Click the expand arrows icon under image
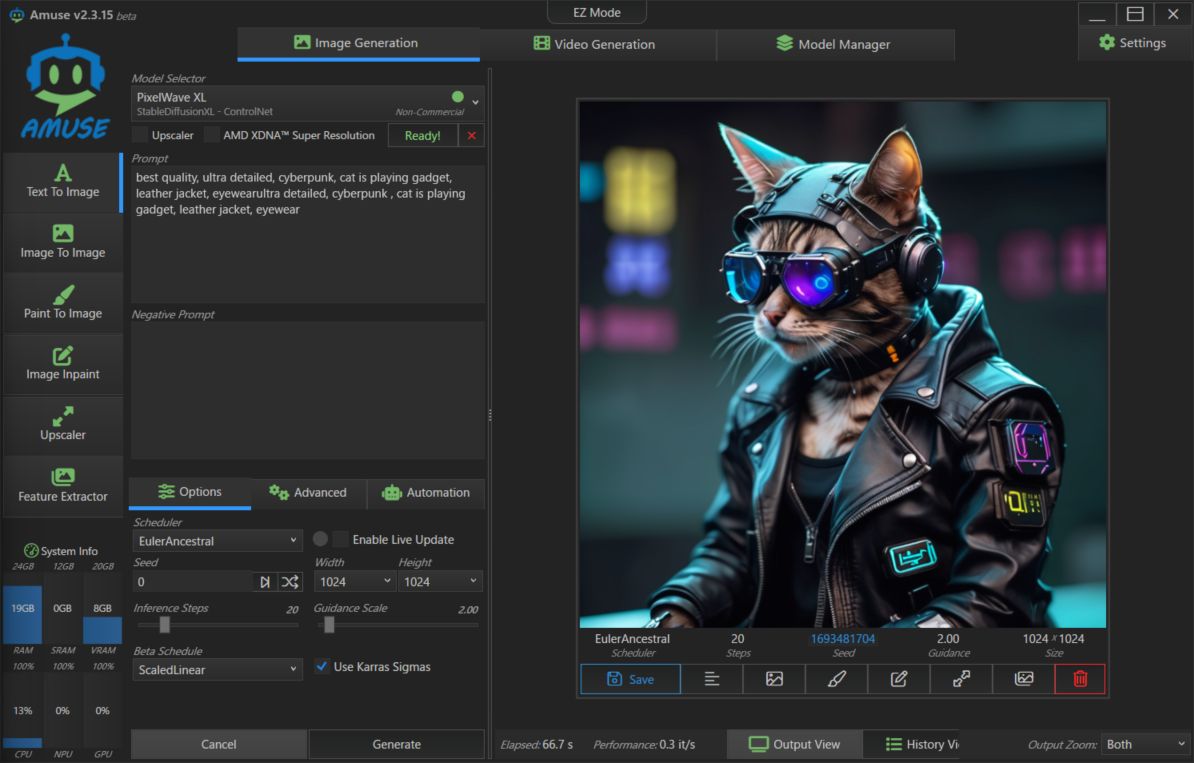Image resolution: width=1194 pixels, height=763 pixels. point(961,679)
